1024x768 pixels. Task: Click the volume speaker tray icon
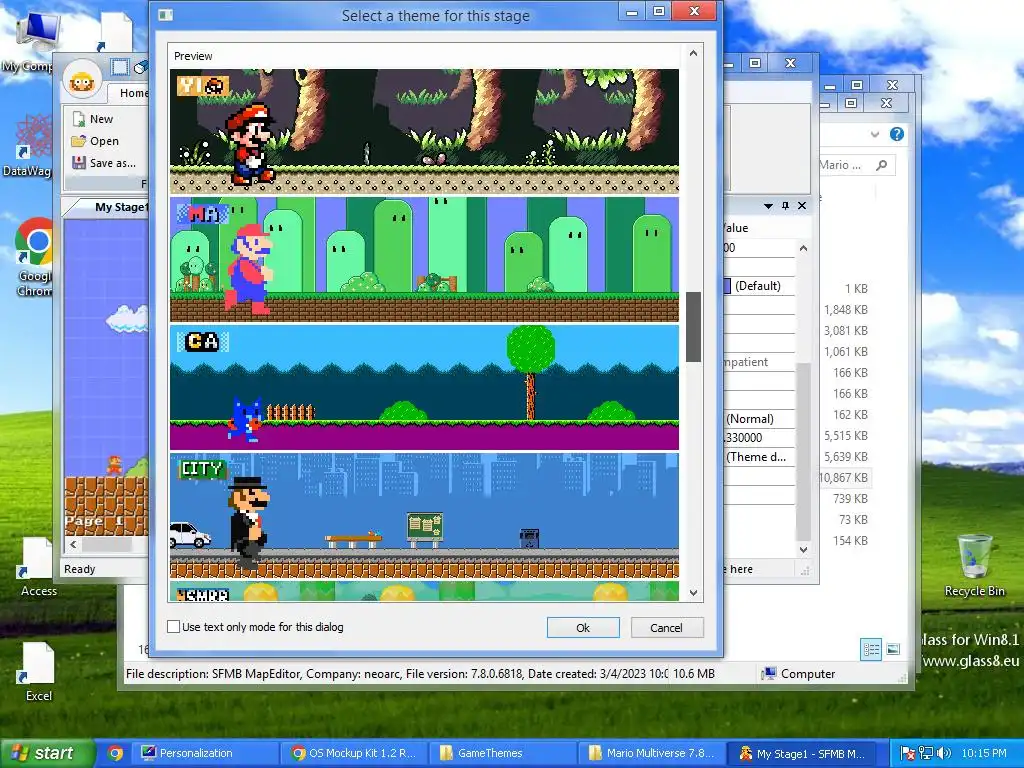(x=944, y=753)
